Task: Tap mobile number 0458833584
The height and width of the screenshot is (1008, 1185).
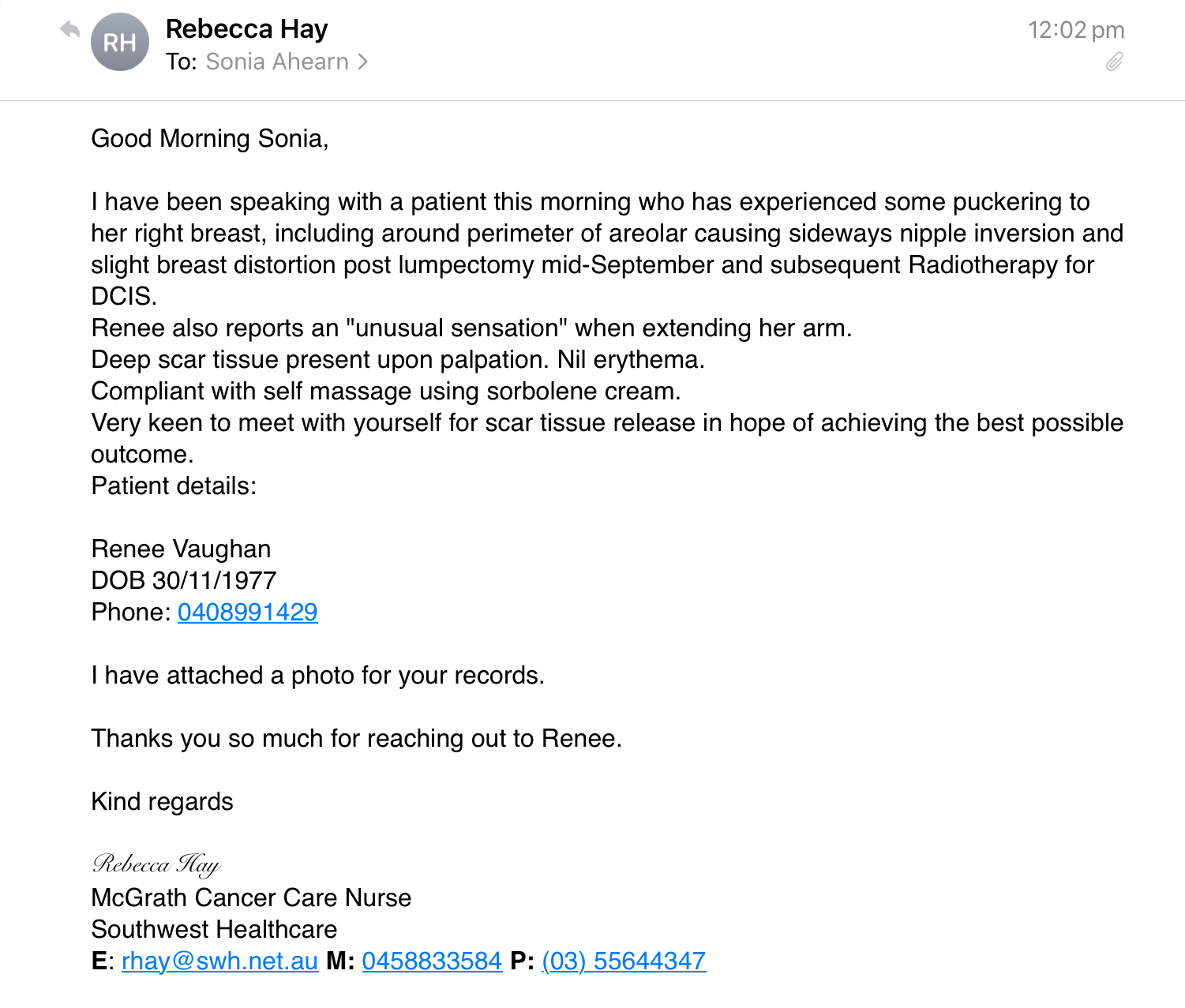Action: [432, 961]
